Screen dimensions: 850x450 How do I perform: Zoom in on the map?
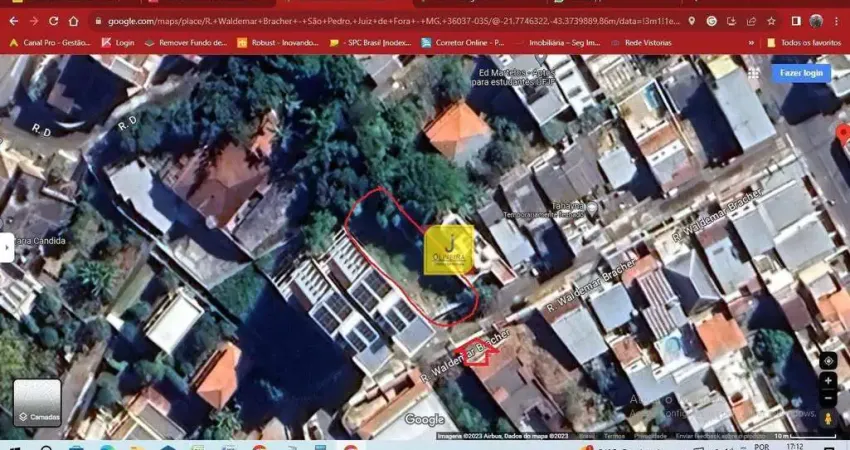(x=828, y=381)
